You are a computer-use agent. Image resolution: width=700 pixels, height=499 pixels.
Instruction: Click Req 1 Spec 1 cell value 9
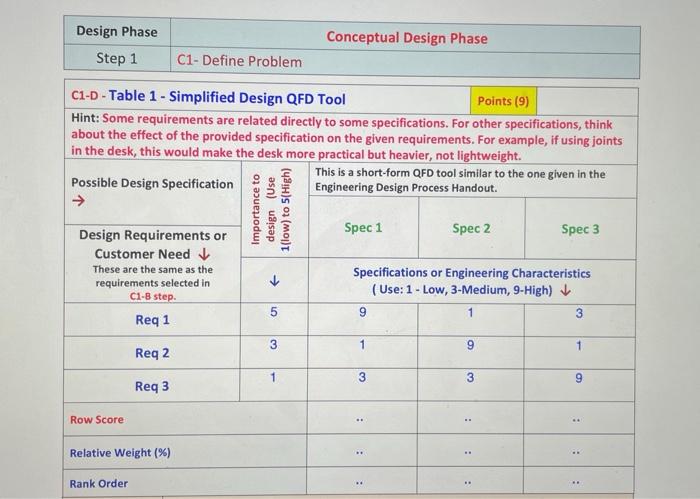click(x=362, y=312)
